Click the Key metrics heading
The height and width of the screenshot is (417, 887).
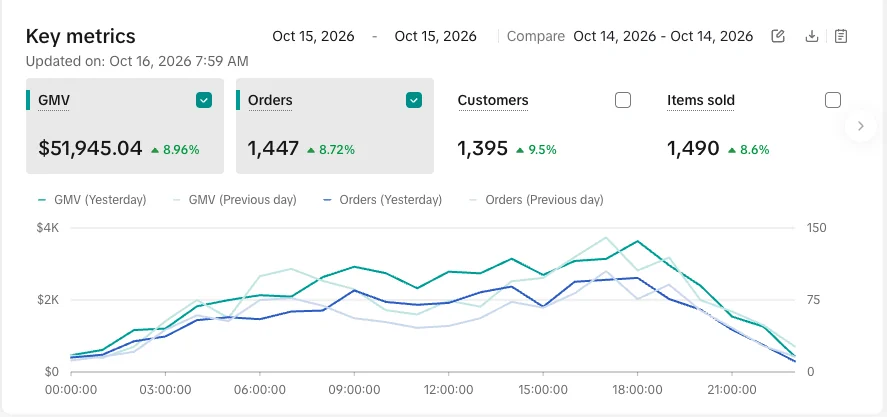point(81,36)
